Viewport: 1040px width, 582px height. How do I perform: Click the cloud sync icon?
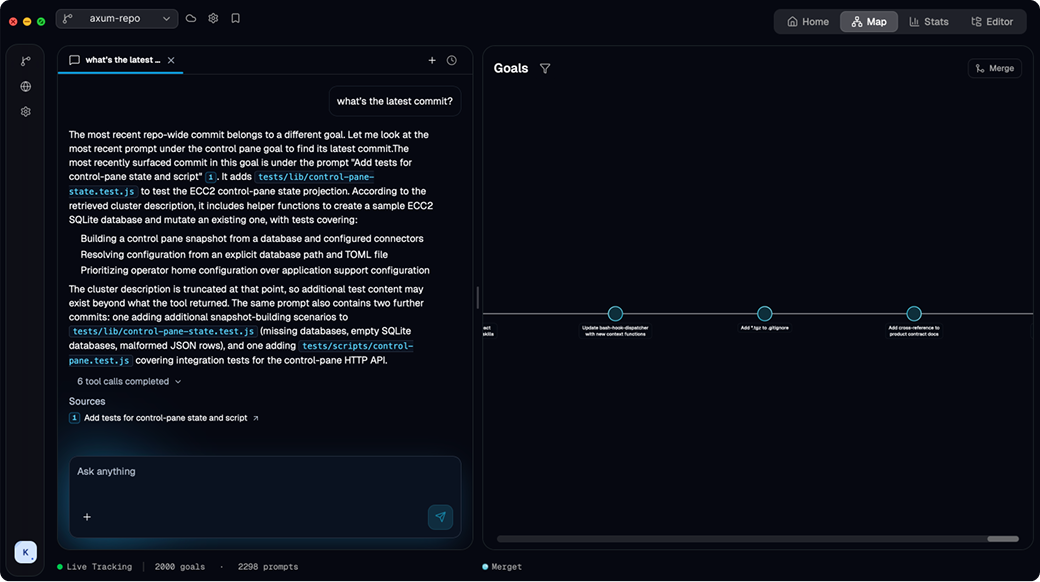191,19
